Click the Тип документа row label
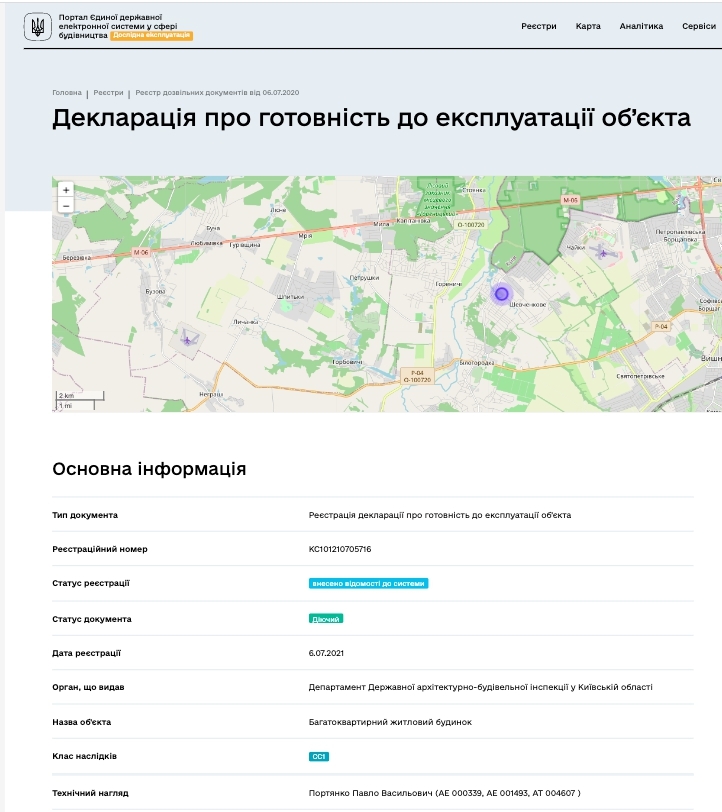This screenshot has height=812, width=722. click(85, 515)
